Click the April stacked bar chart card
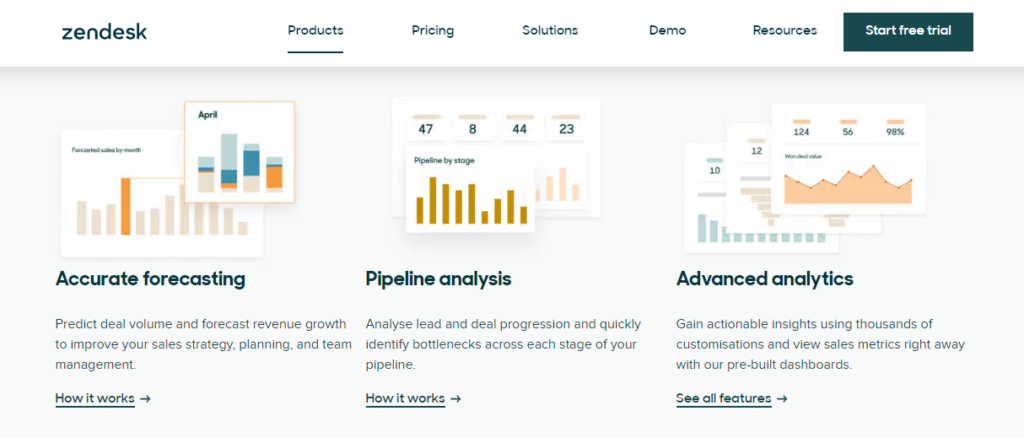The height and width of the screenshot is (438, 1024). 239,152
